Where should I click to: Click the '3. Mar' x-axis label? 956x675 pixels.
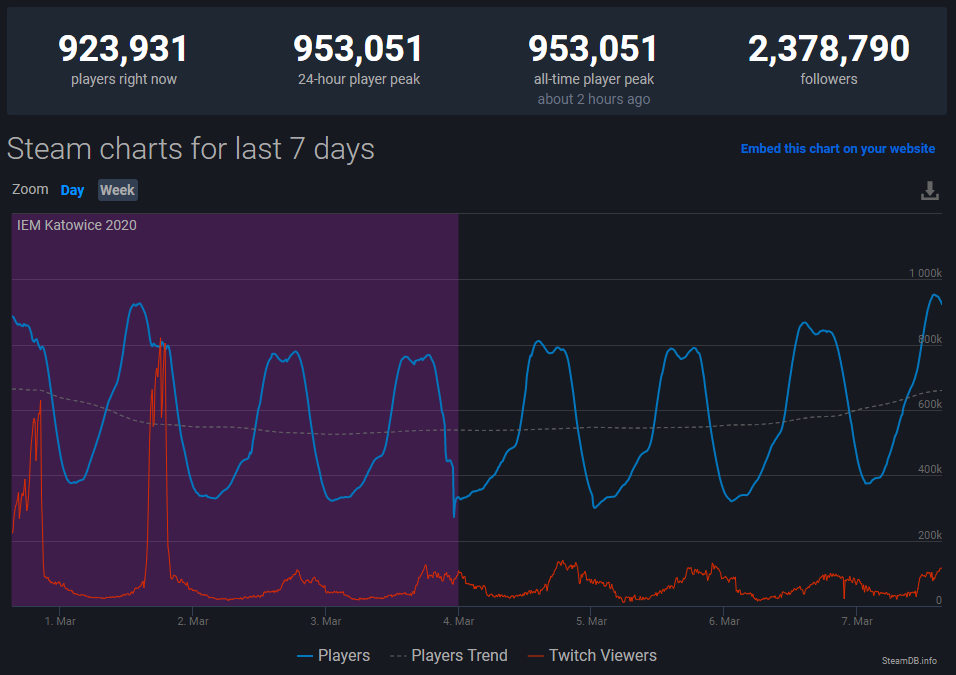click(326, 621)
